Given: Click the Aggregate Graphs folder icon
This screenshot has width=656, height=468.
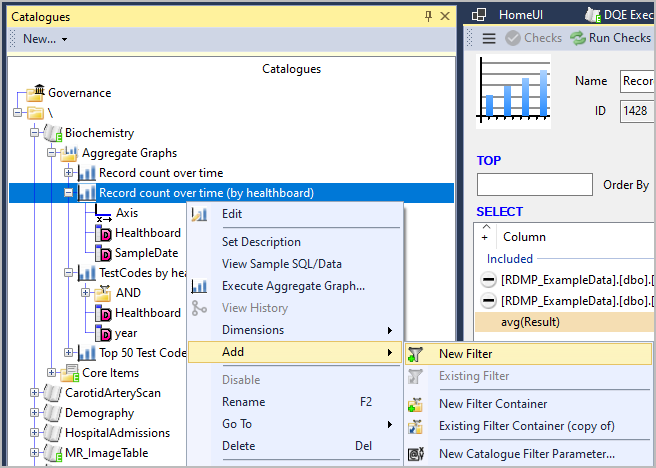Looking at the screenshot, I should pos(69,153).
